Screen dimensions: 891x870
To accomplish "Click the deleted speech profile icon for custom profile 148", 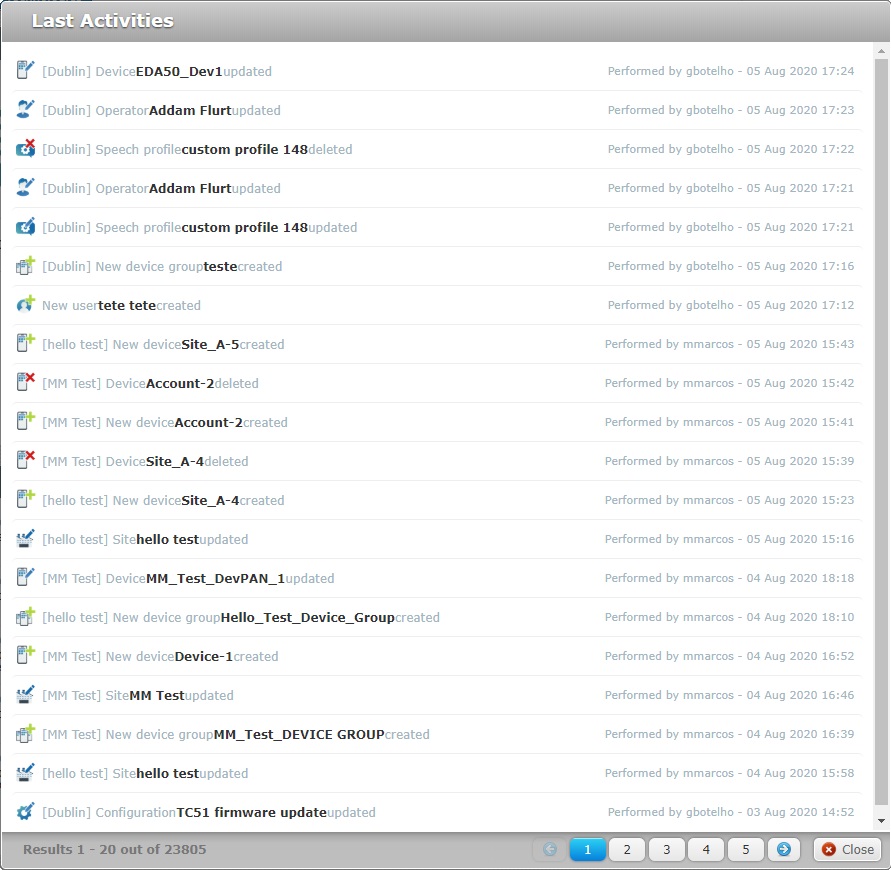I will [24, 148].
